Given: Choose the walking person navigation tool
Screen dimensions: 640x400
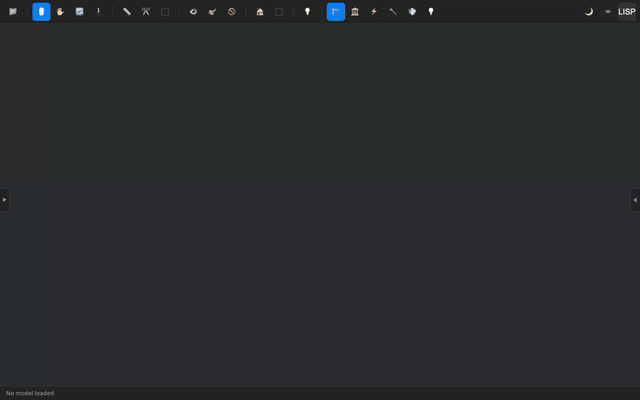Looking at the screenshot, I should tap(98, 11).
